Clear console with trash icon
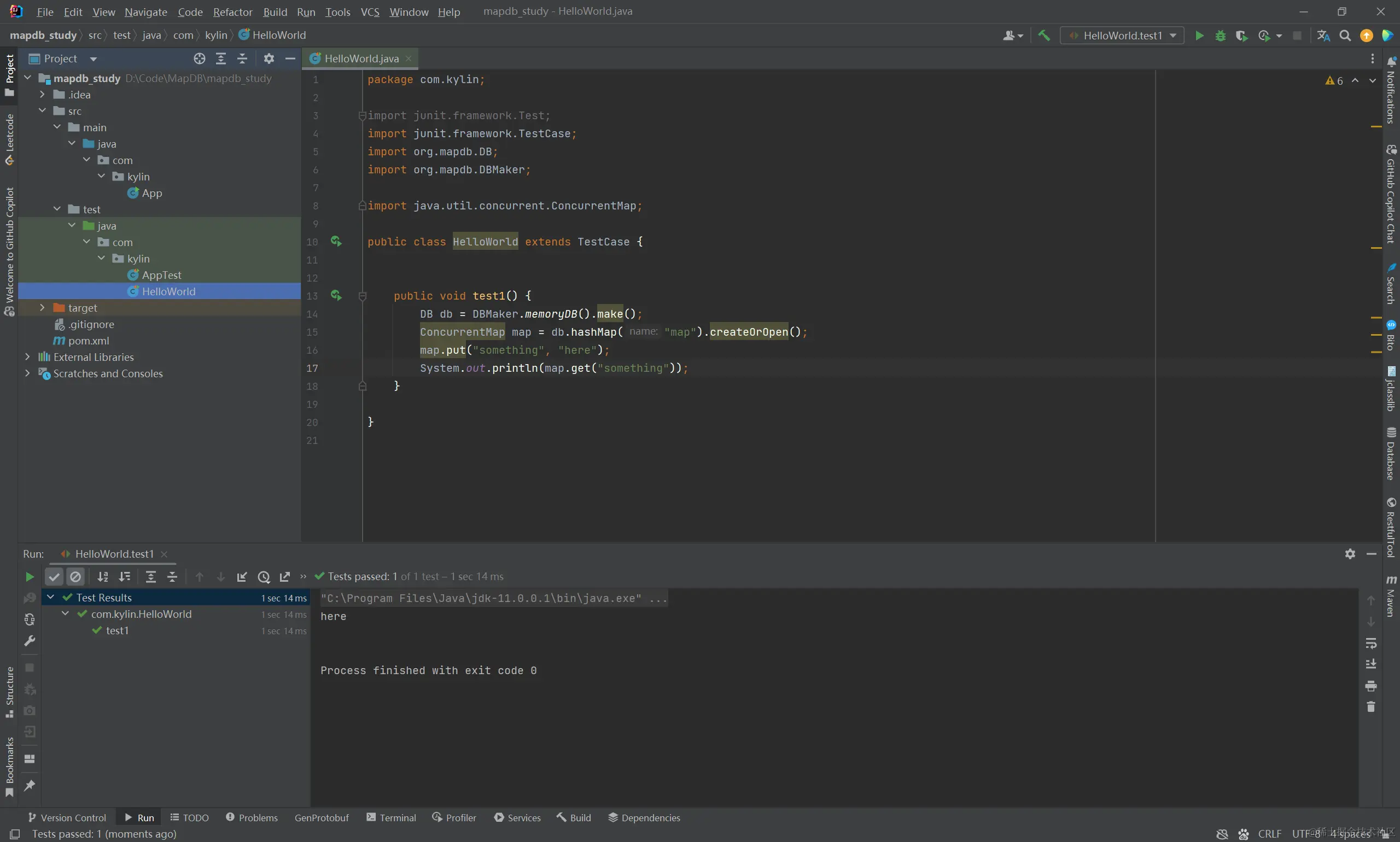The width and height of the screenshot is (1400, 842). pyautogui.click(x=1371, y=707)
